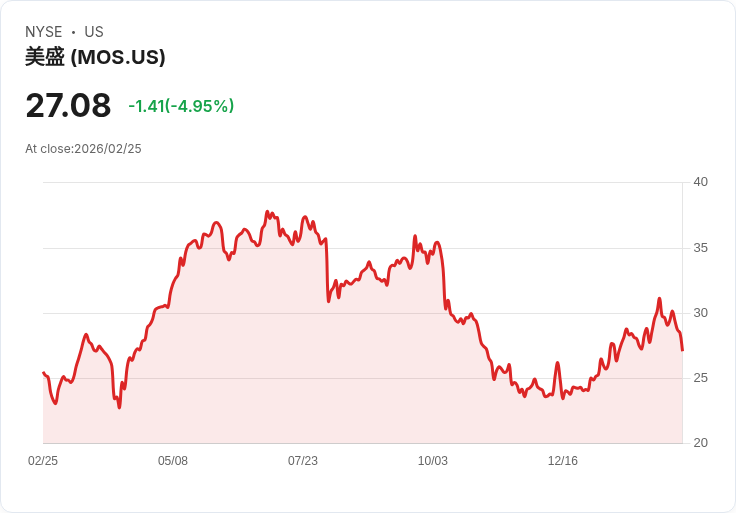Click the 20 value on y-axis
The image size is (736, 513).
tap(700, 443)
